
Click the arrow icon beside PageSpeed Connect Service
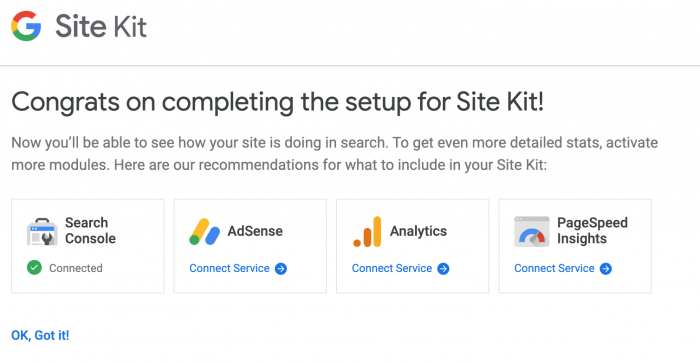606,269
